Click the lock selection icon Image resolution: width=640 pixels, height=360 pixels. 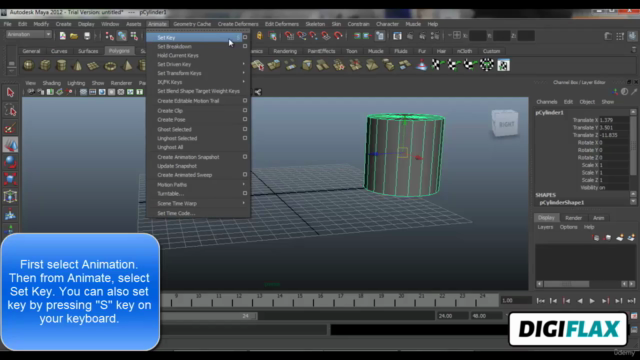[x=260, y=36]
